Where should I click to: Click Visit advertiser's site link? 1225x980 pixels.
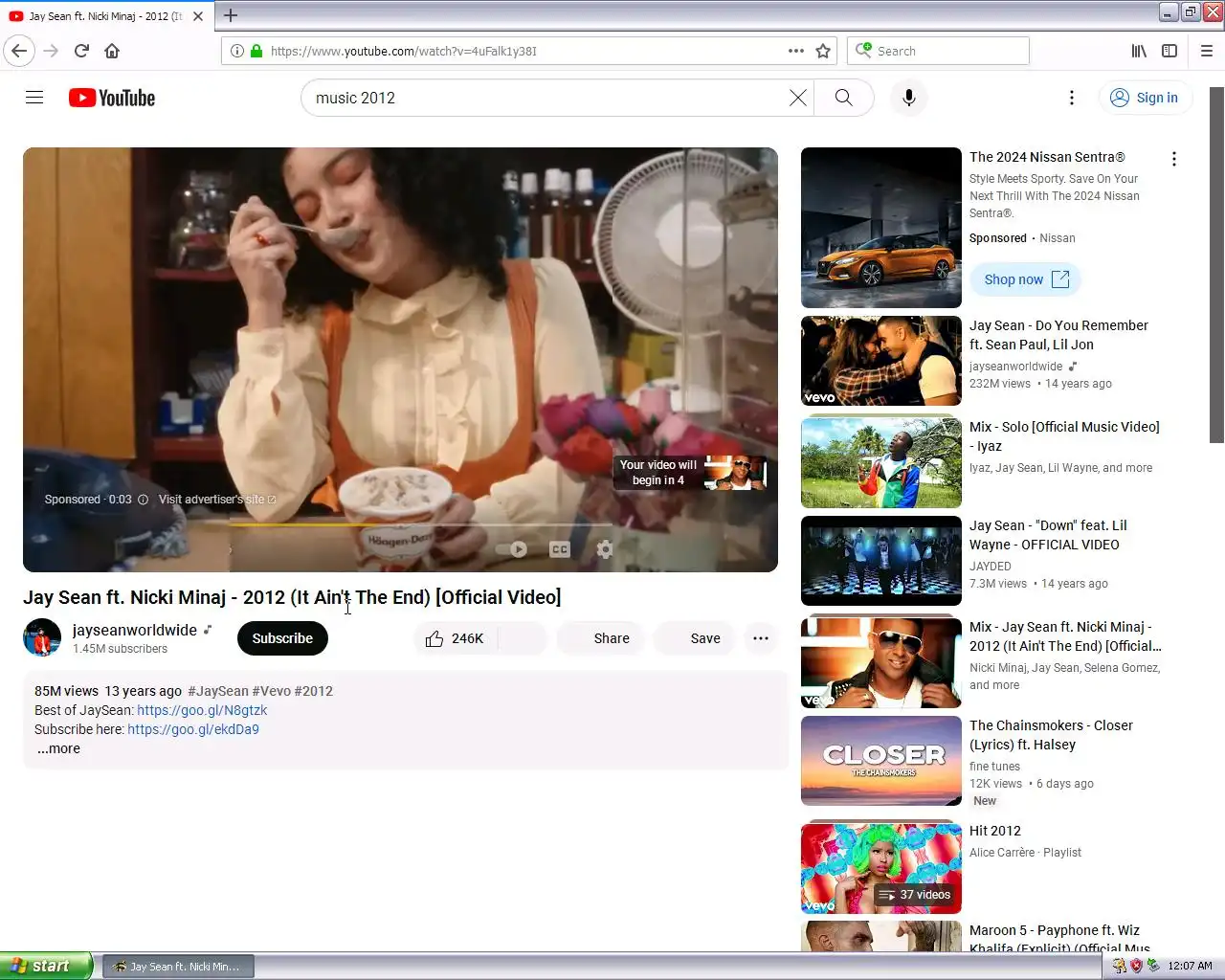[x=217, y=500]
